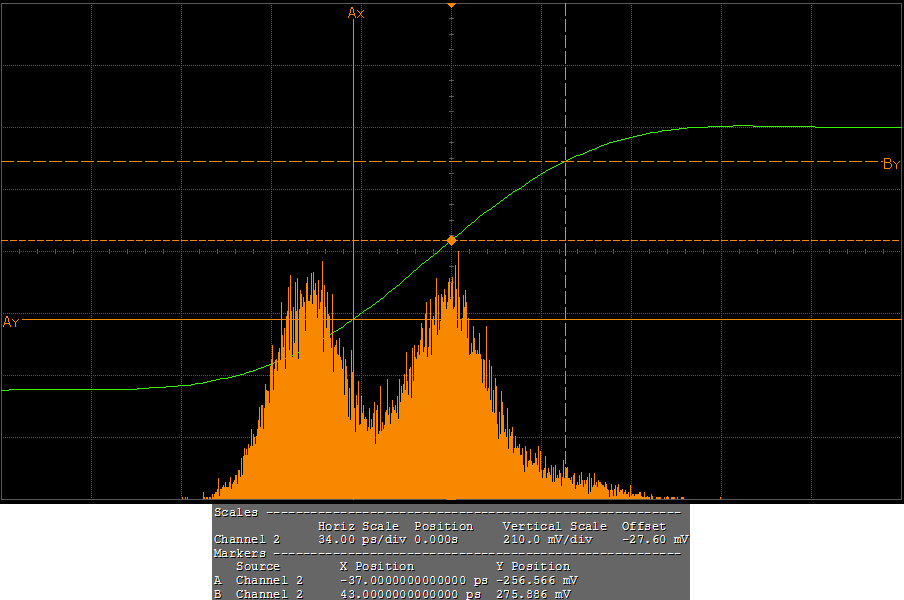904x600 pixels.
Task: Click the Scales section header
Action: coord(236,512)
